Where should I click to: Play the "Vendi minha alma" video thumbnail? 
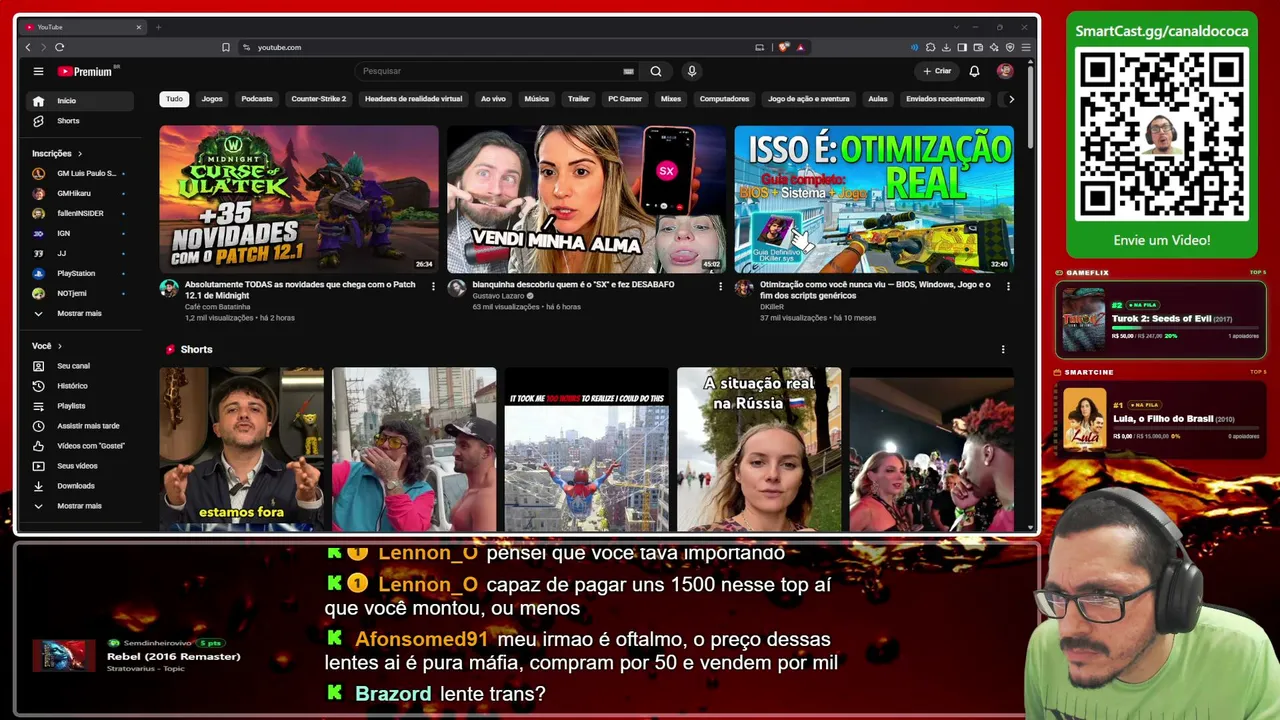coord(586,199)
